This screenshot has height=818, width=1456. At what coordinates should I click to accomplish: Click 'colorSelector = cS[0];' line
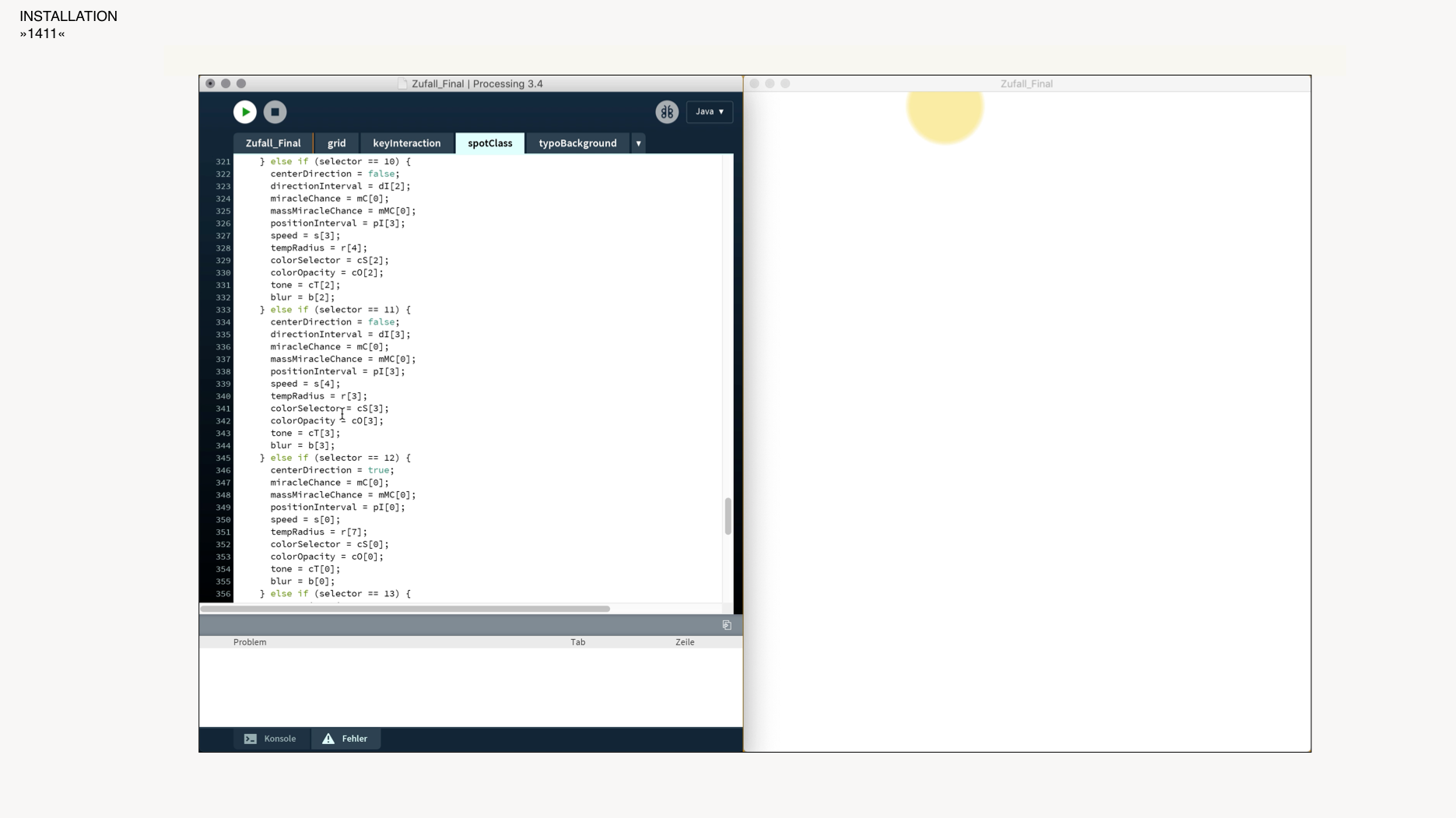pos(329,545)
